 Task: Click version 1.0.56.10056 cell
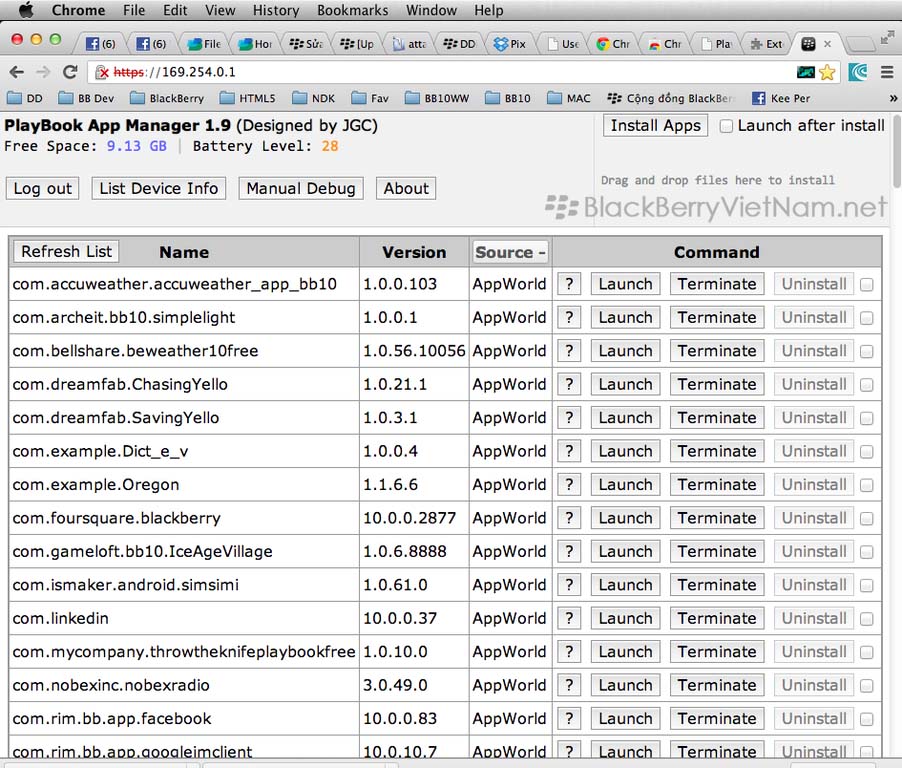414,351
